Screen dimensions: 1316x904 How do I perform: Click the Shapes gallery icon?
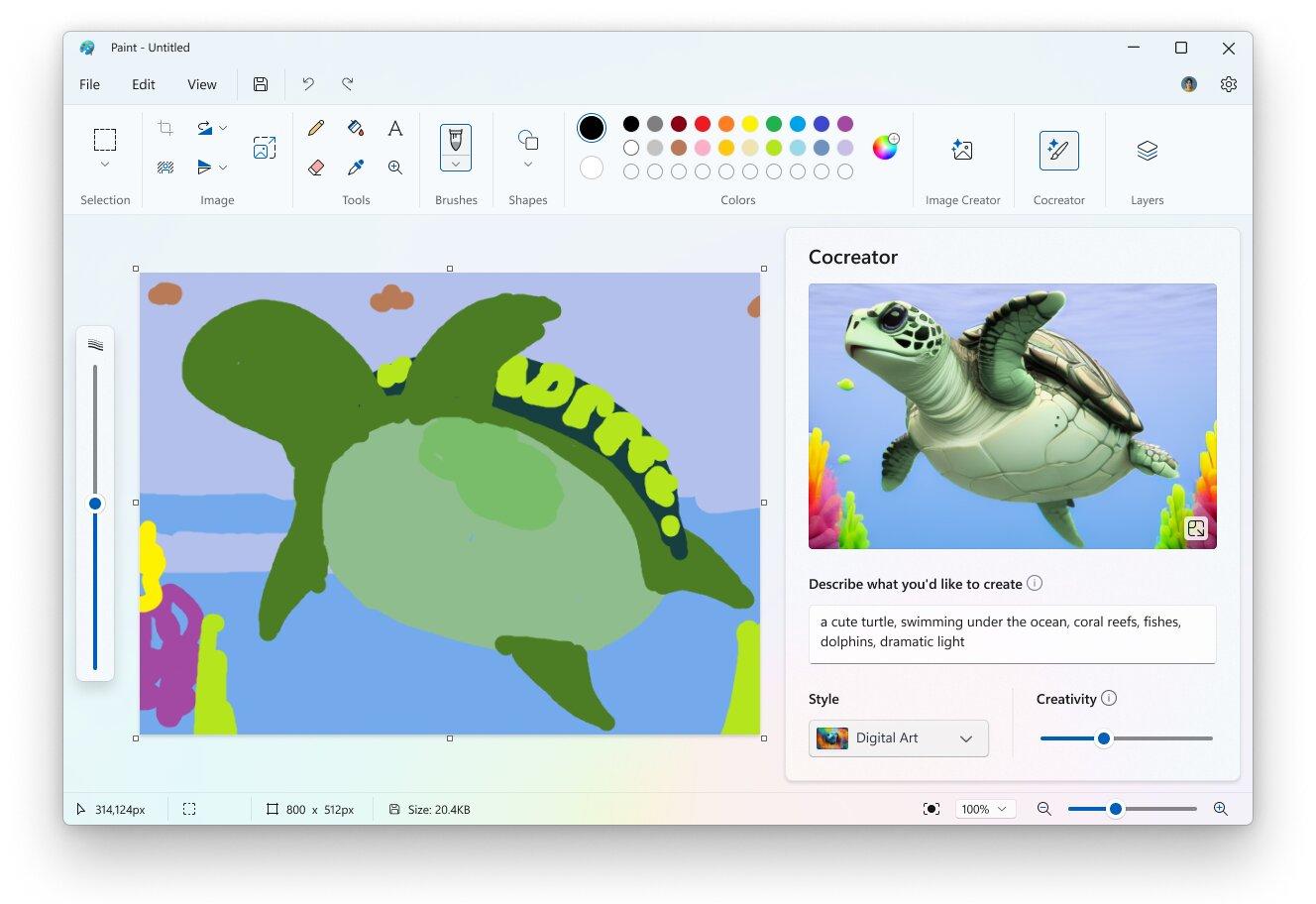coord(528,139)
